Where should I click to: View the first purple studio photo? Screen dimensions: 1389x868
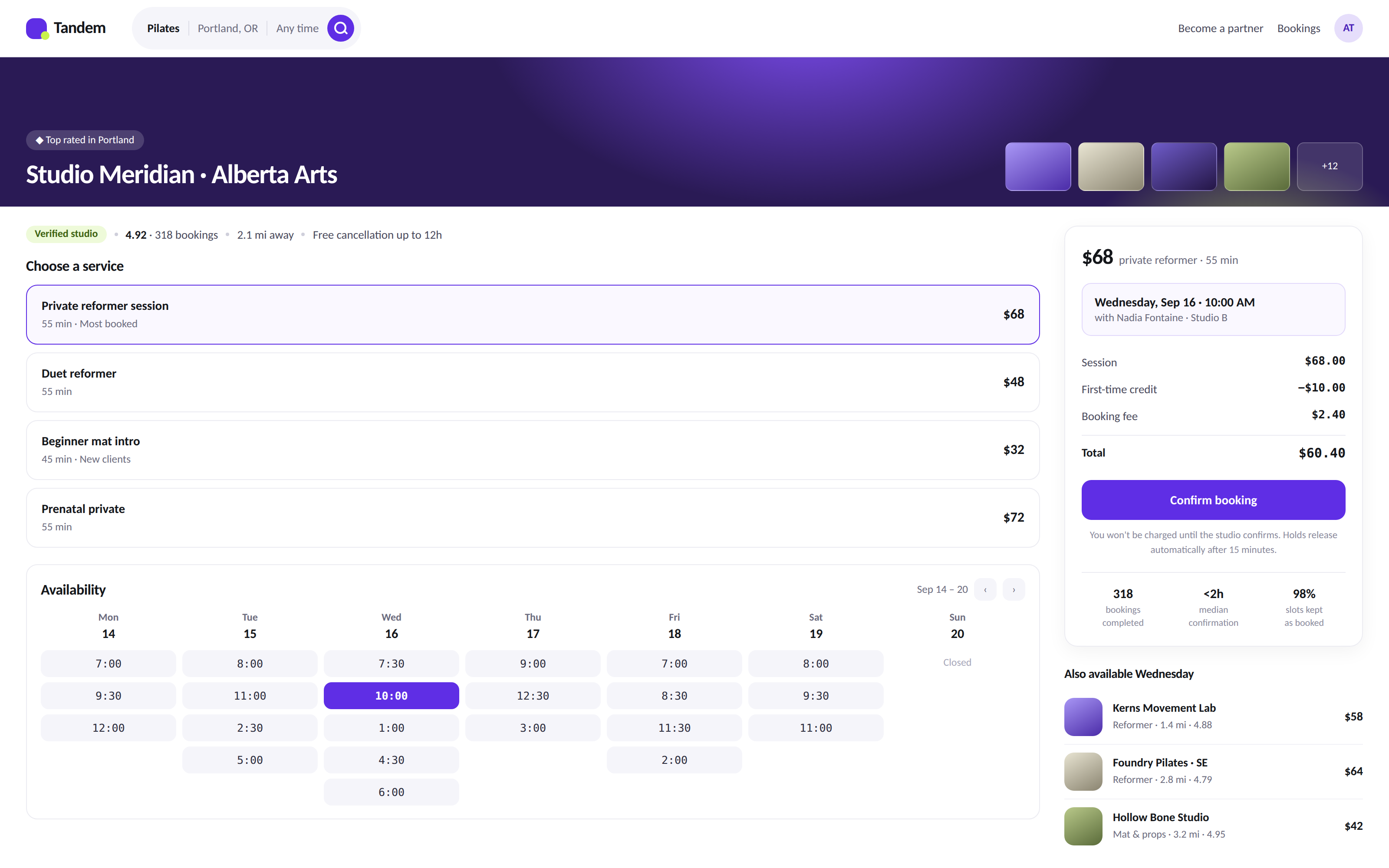[1038, 167]
